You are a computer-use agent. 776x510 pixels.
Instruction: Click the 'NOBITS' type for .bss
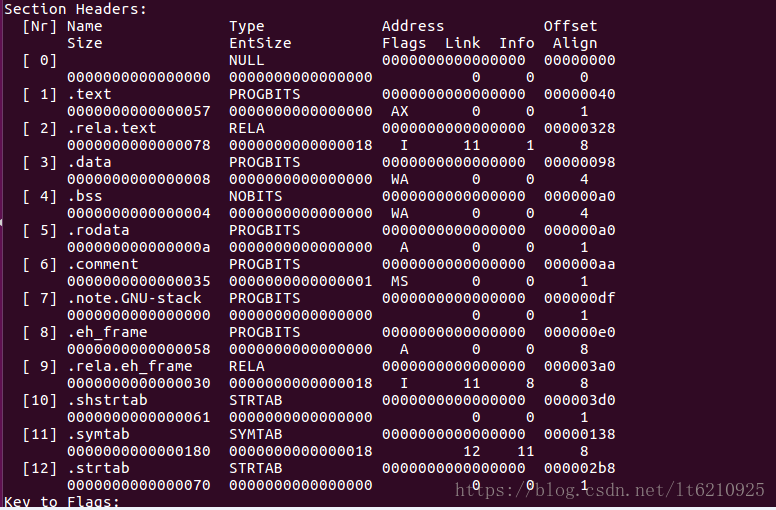255,196
